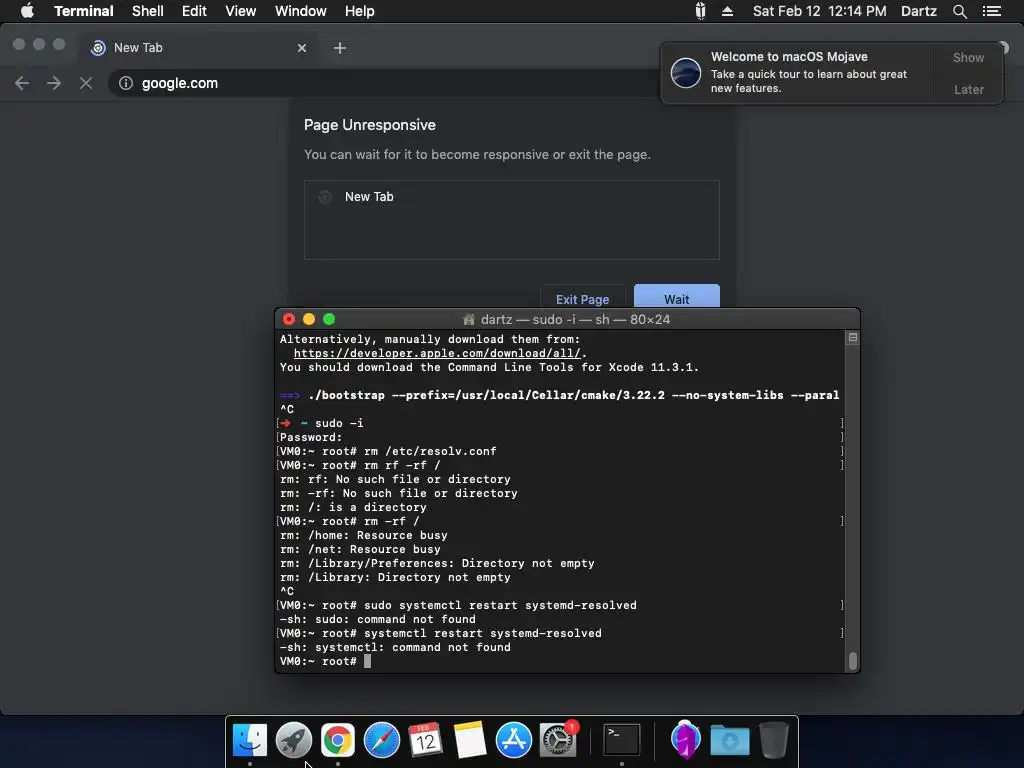Open the Window menu
The image size is (1024, 768).
300,11
